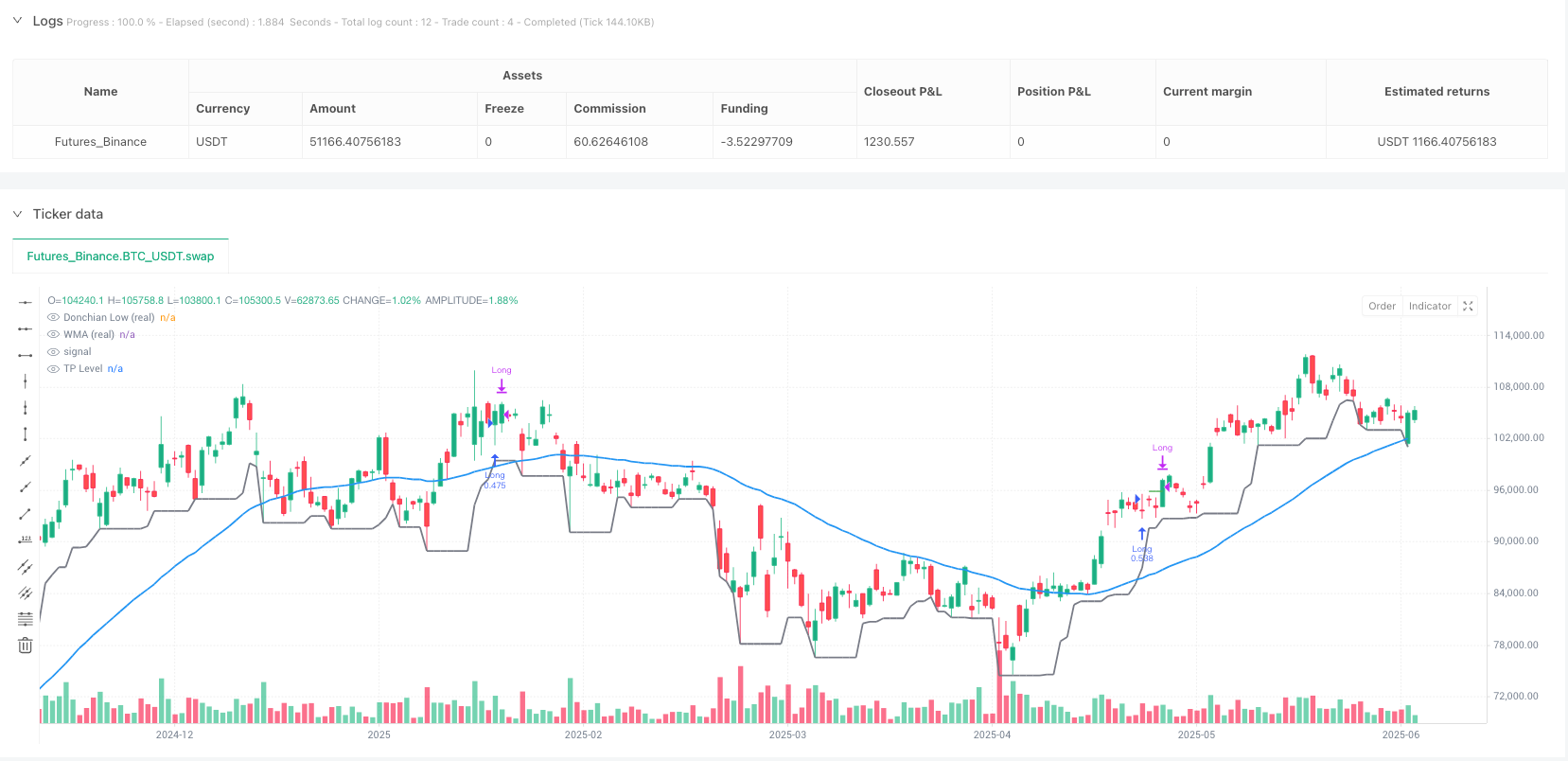Select the price line tool labeled 123

point(26,540)
